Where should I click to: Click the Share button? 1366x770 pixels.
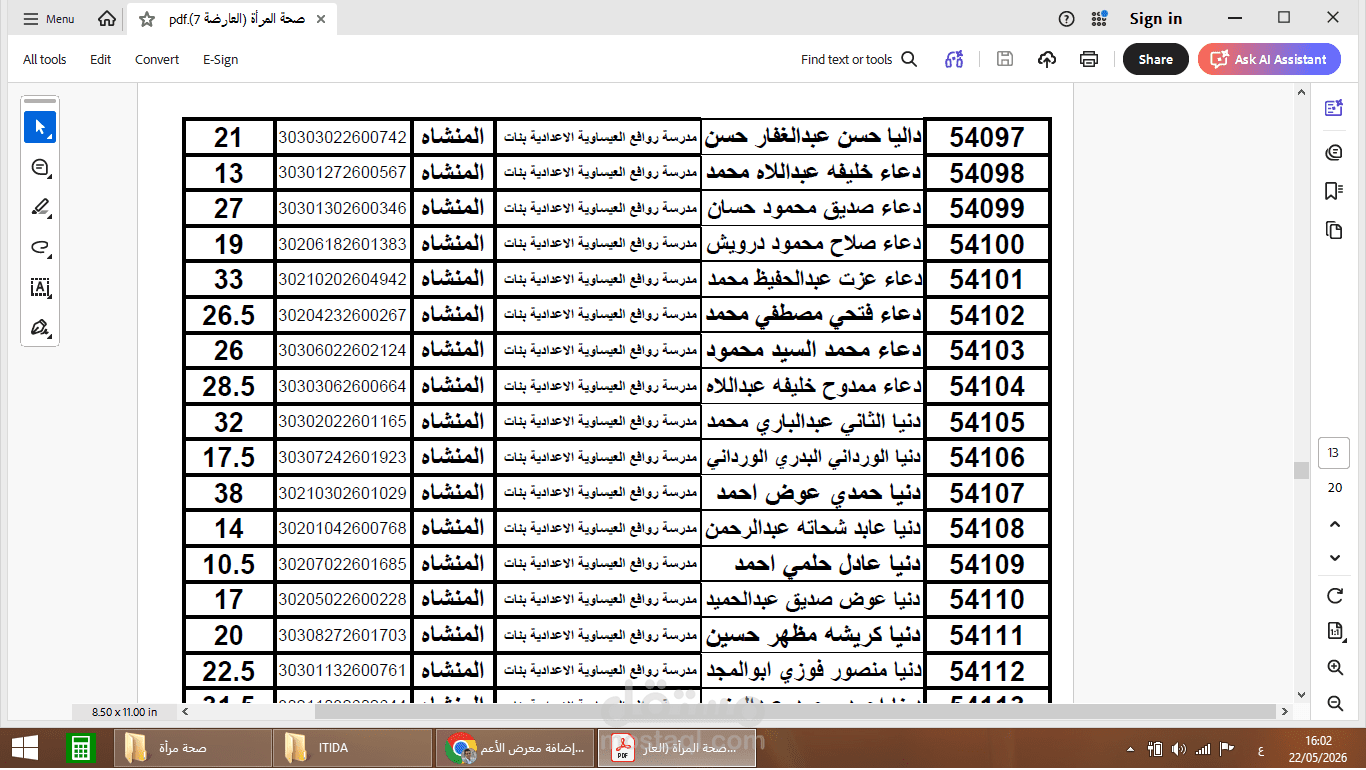click(x=1155, y=59)
